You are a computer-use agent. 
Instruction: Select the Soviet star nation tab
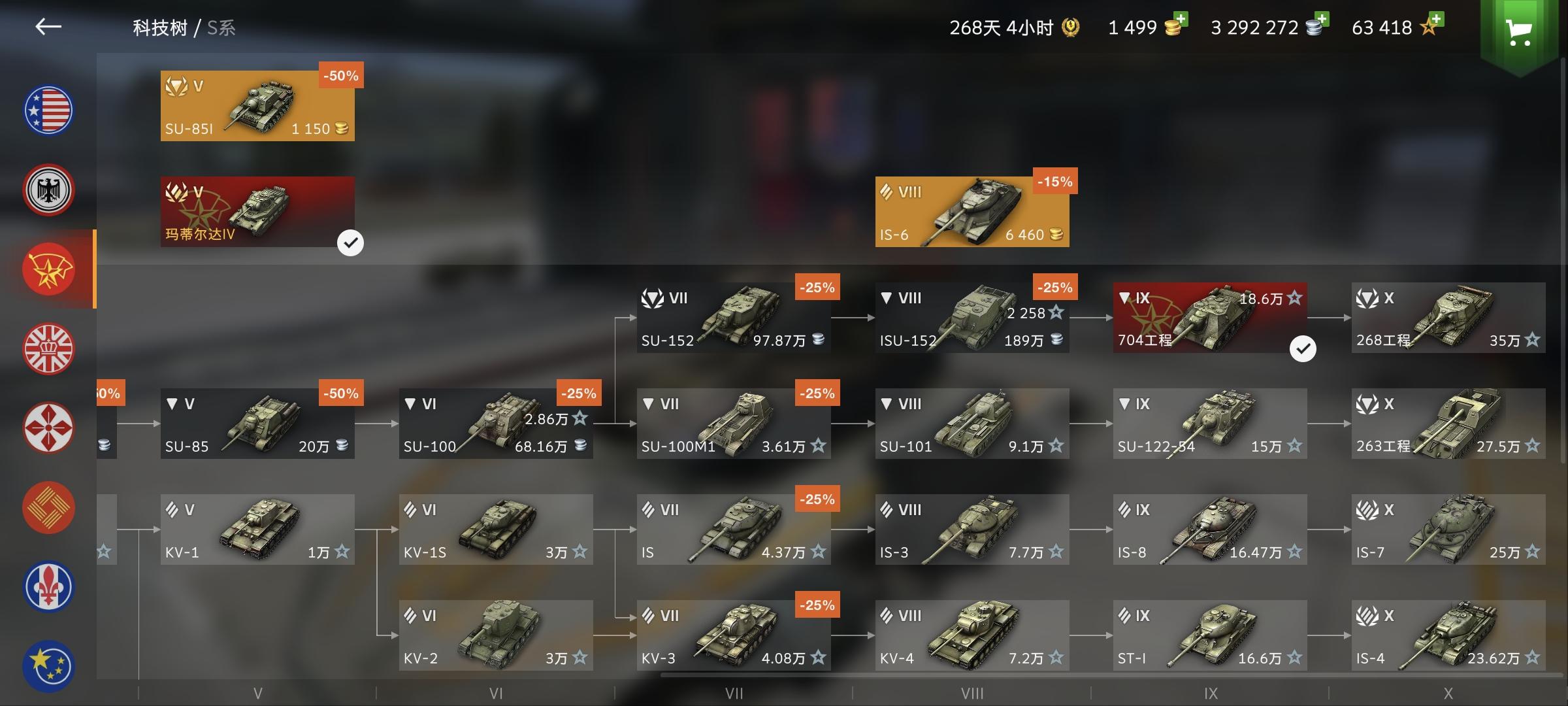click(48, 269)
